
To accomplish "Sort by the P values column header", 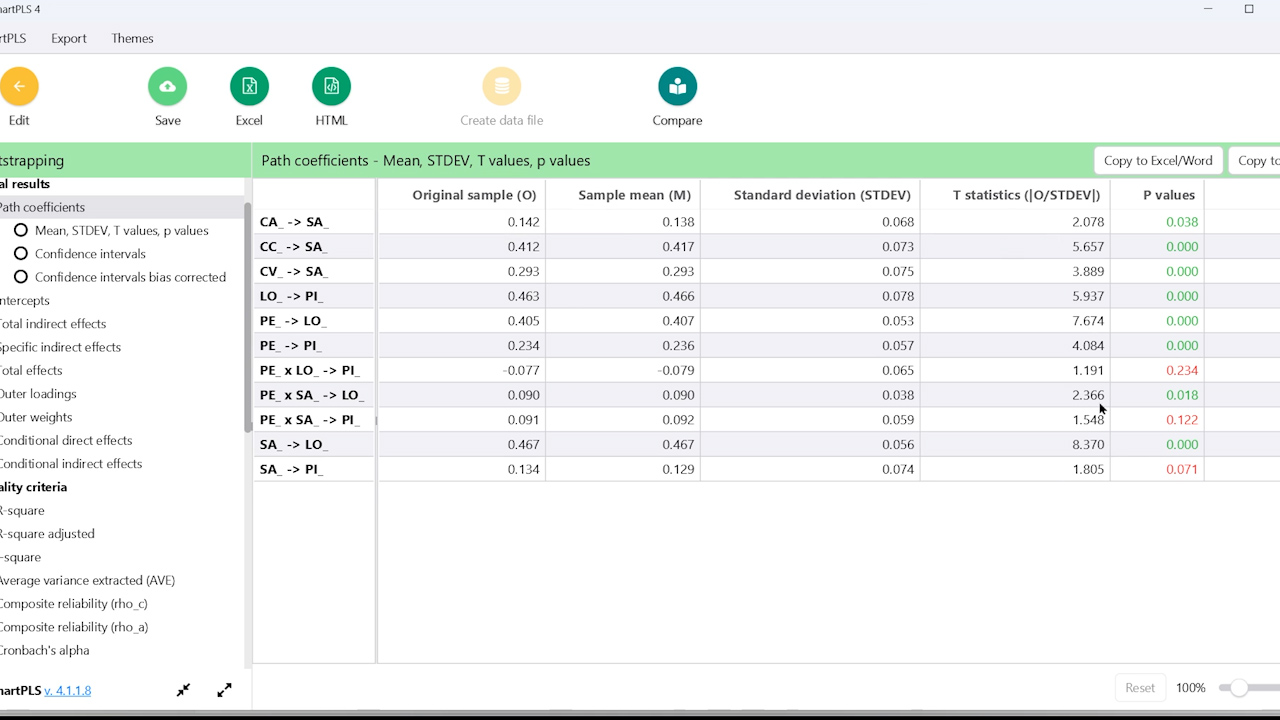I will 1169,195.
